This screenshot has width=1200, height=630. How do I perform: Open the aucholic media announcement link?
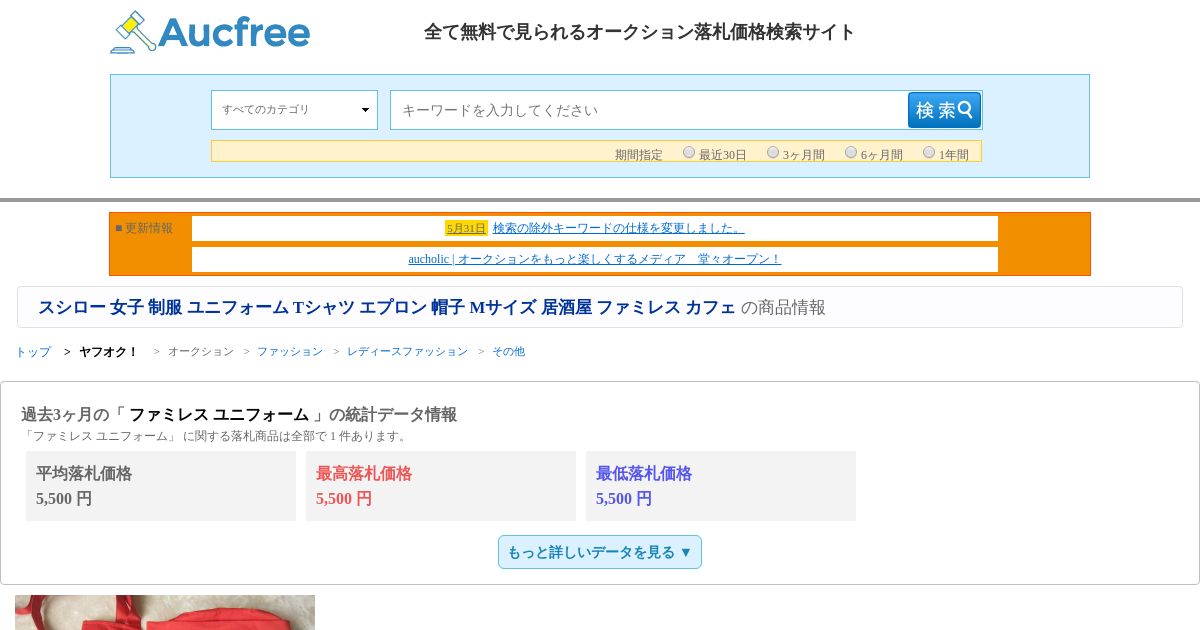(594, 259)
